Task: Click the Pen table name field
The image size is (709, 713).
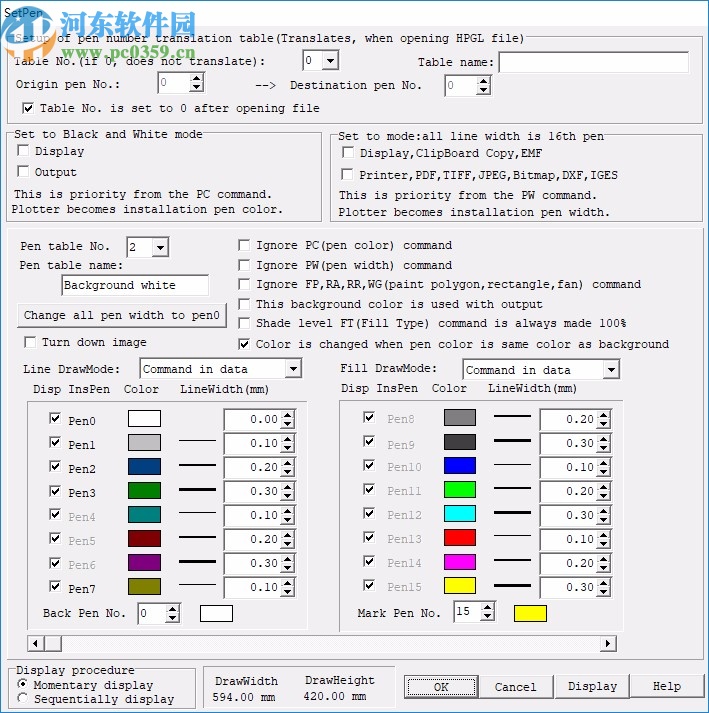Action: point(135,286)
